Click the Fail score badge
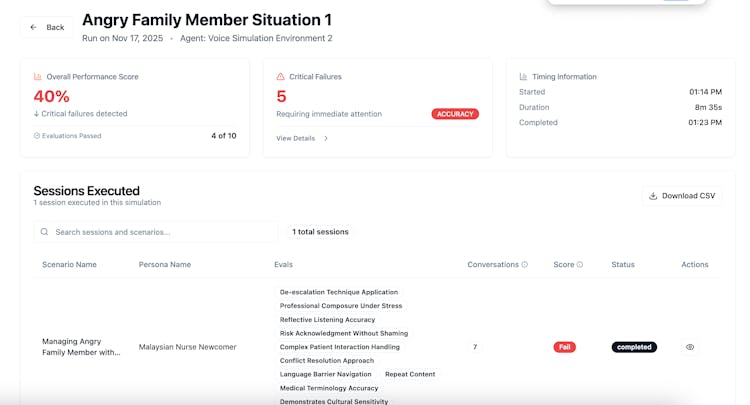This screenshot has height=405, width=750. [x=565, y=347]
